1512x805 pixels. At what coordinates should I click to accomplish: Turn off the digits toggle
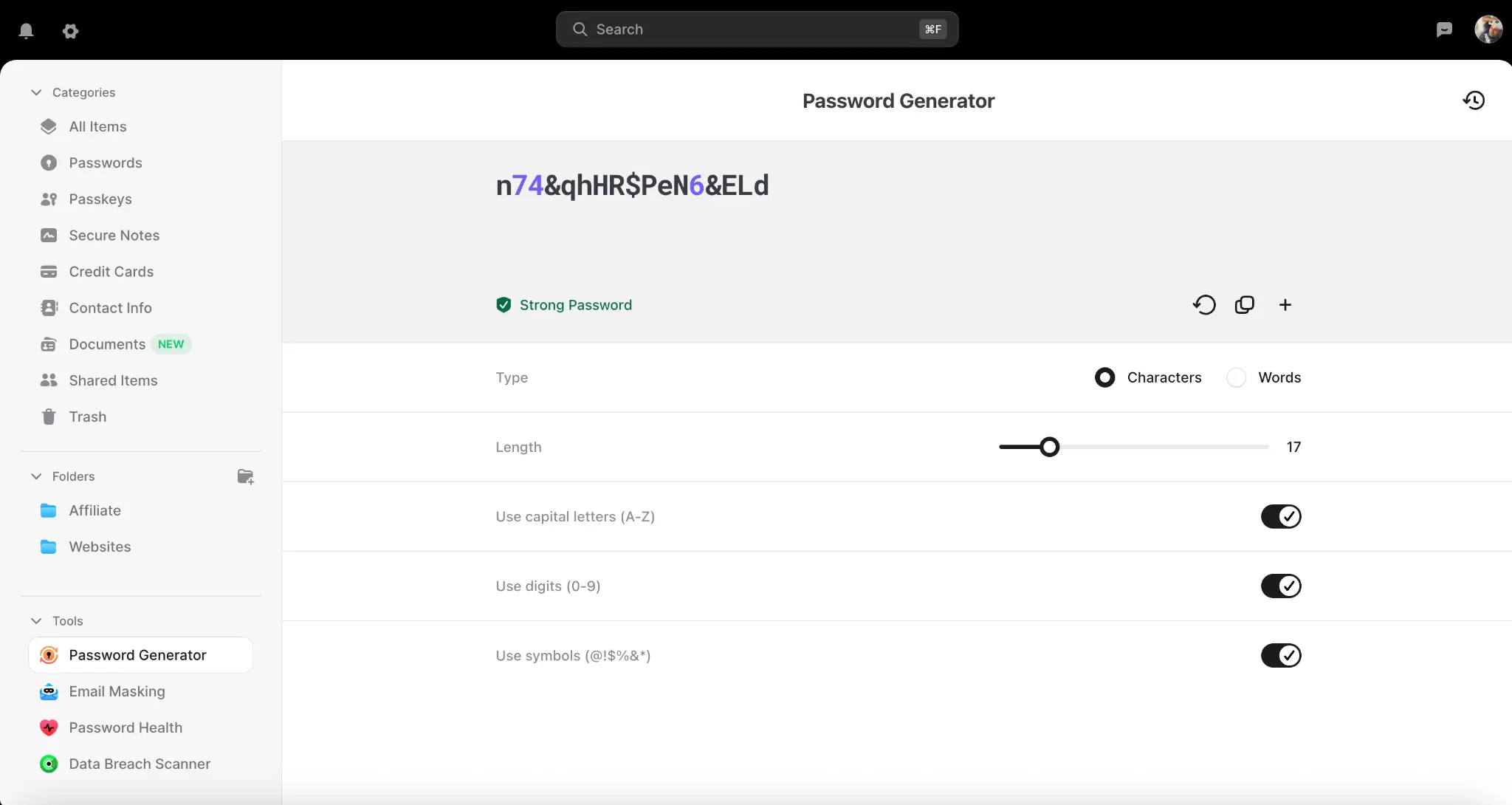(x=1281, y=586)
